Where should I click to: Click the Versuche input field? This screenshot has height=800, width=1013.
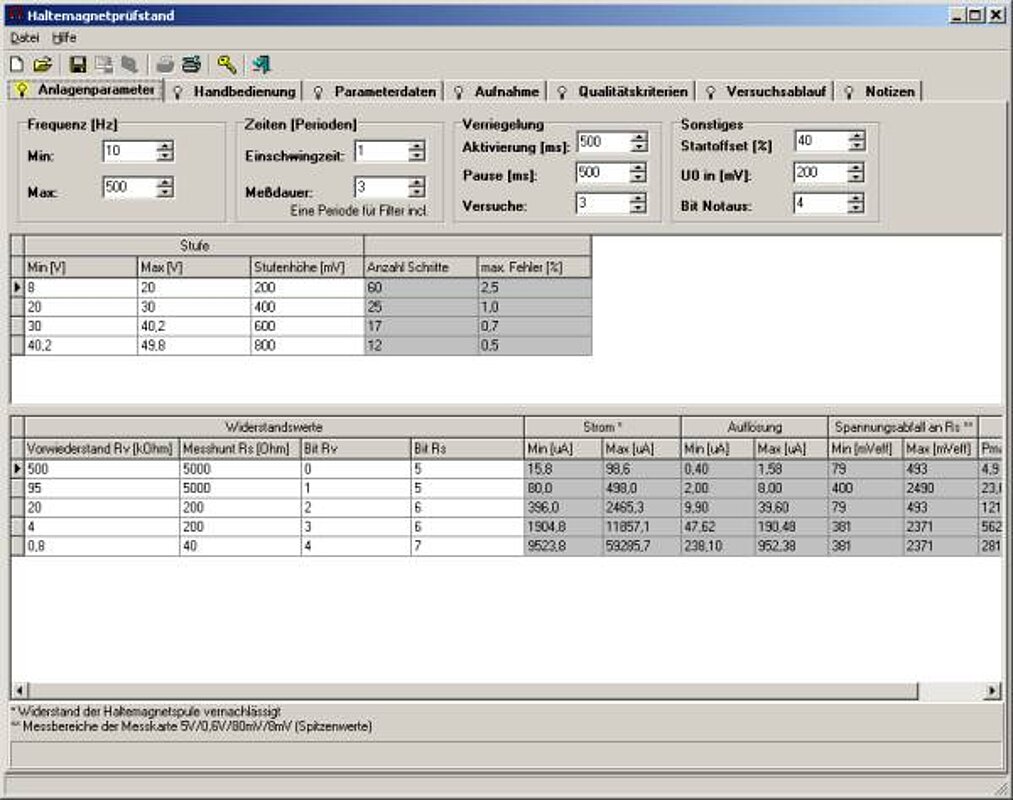click(603, 204)
